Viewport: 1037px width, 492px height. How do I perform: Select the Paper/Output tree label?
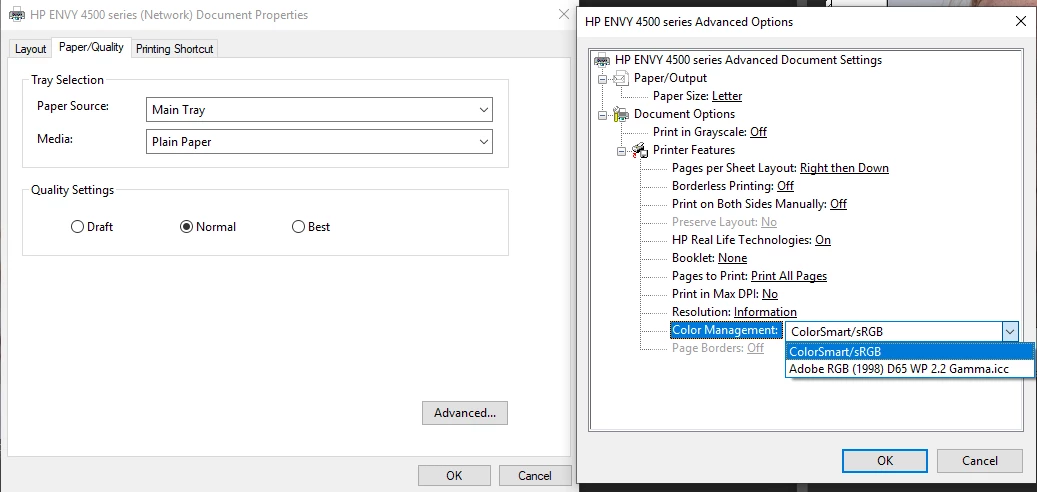671,78
